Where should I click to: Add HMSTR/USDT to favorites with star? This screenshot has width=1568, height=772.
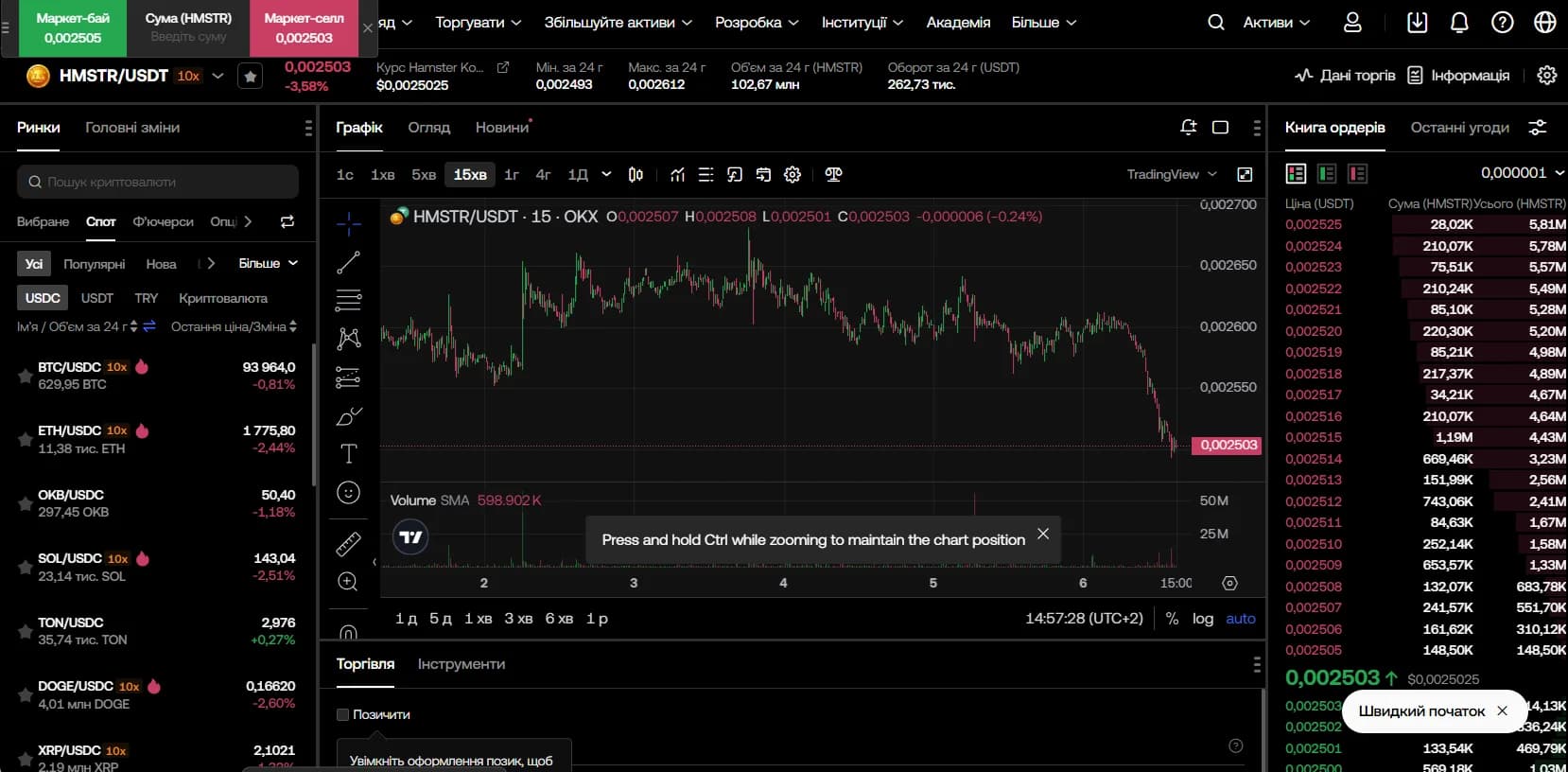[x=250, y=76]
